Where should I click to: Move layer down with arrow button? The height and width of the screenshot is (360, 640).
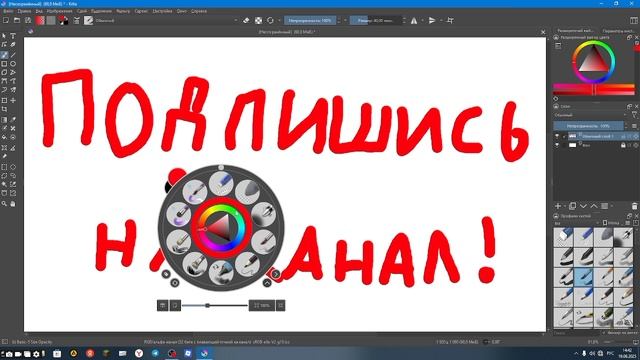pos(583,206)
